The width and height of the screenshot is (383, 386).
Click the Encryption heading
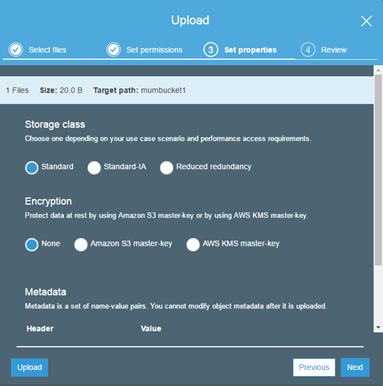click(x=48, y=201)
